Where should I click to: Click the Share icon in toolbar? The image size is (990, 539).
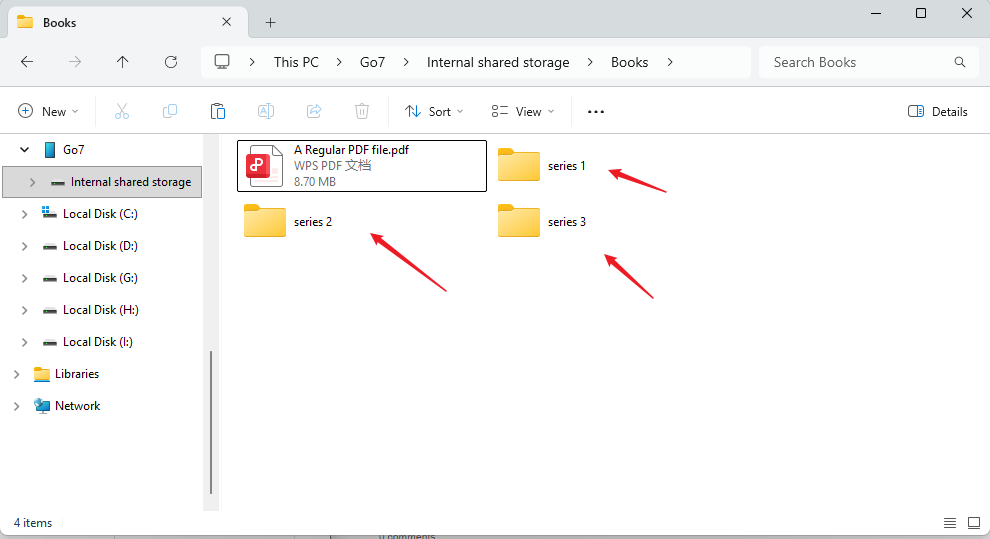(x=314, y=112)
